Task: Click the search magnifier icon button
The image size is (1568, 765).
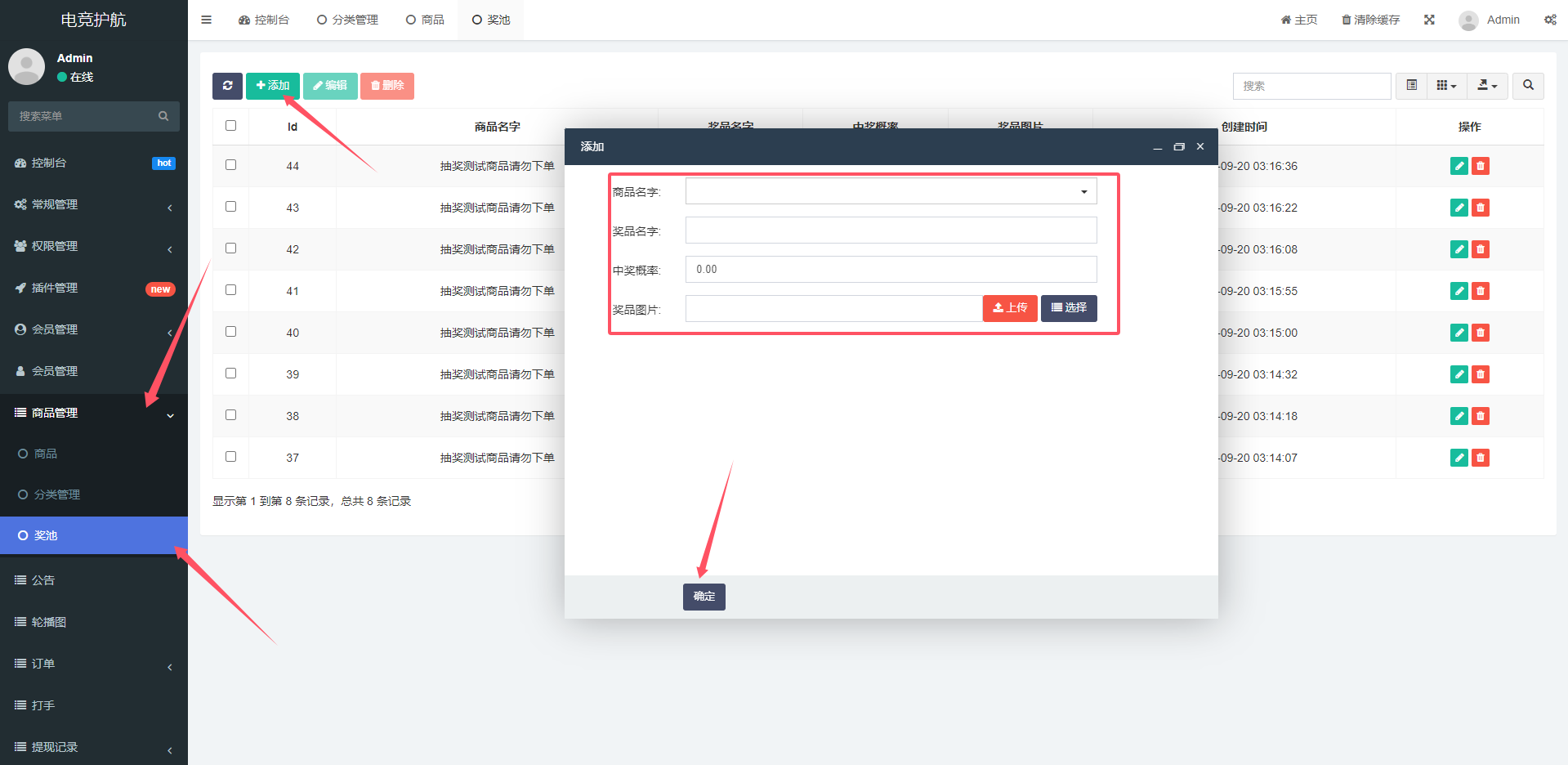Action: coord(1528,86)
